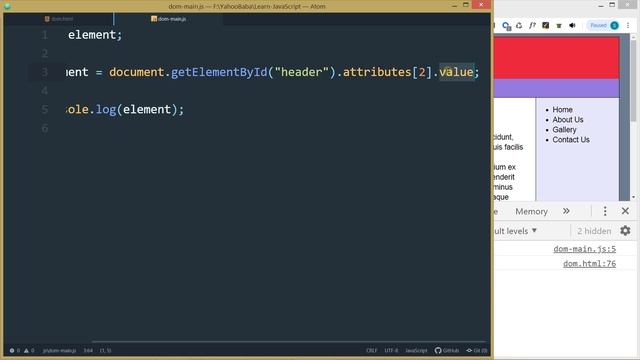Image resolution: width=640 pixels, height=360 pixels.
Task: Click the Atom horizontal scrollbar
Action: 289,341
